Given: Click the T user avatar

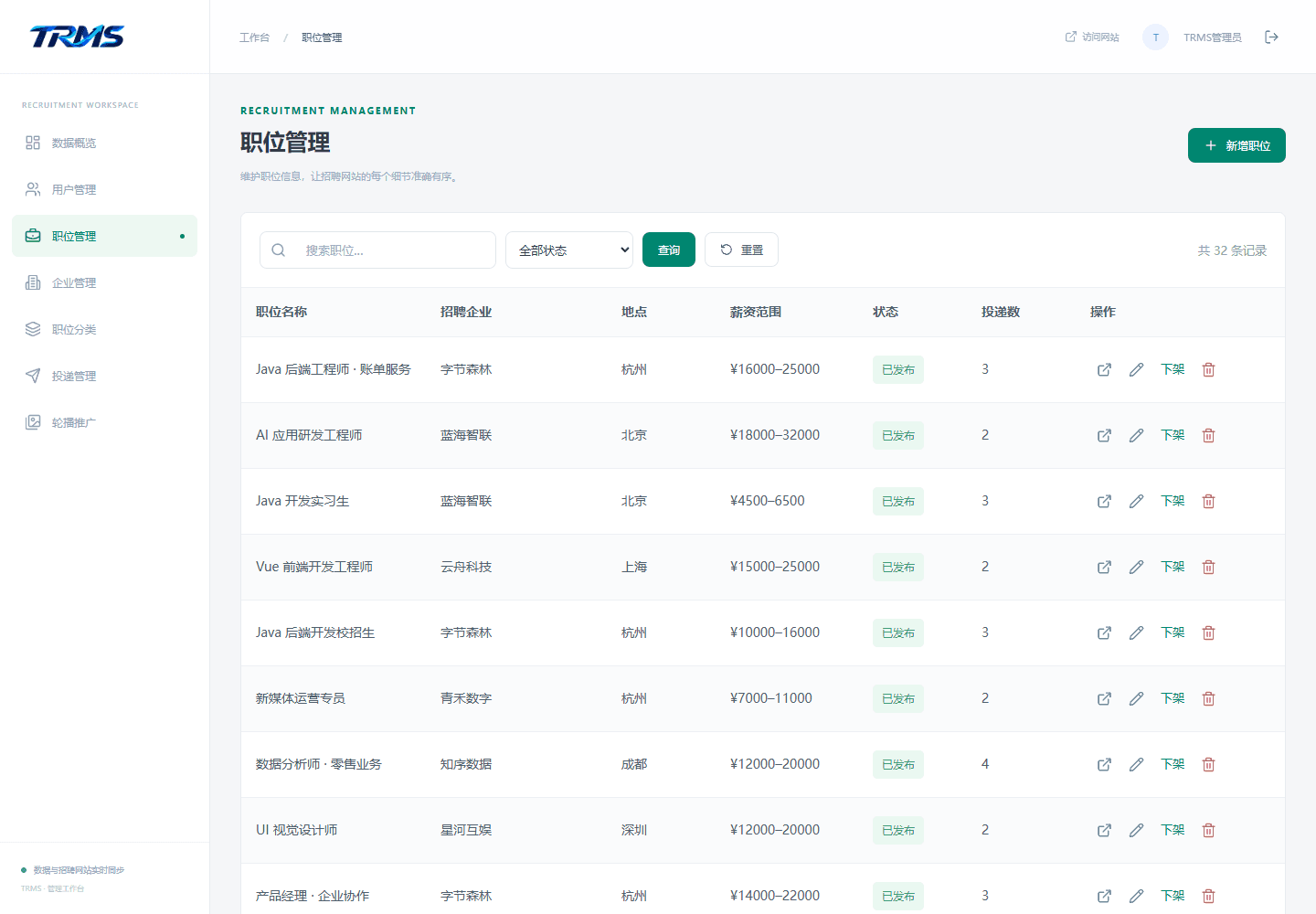Looking at the screenshot, I should [1155, 37].
